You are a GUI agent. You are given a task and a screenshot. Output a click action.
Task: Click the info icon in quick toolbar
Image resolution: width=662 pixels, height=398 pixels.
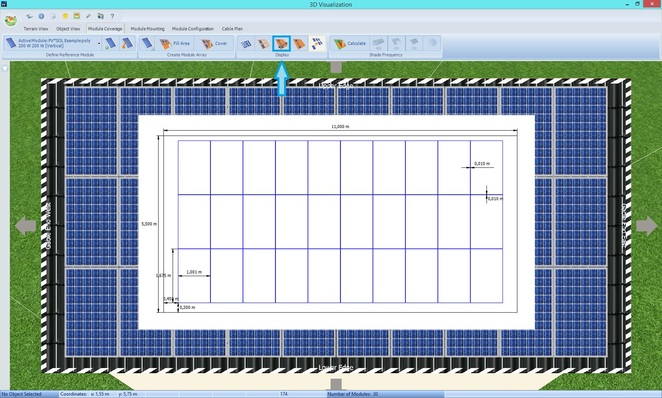tap(41, 16)
